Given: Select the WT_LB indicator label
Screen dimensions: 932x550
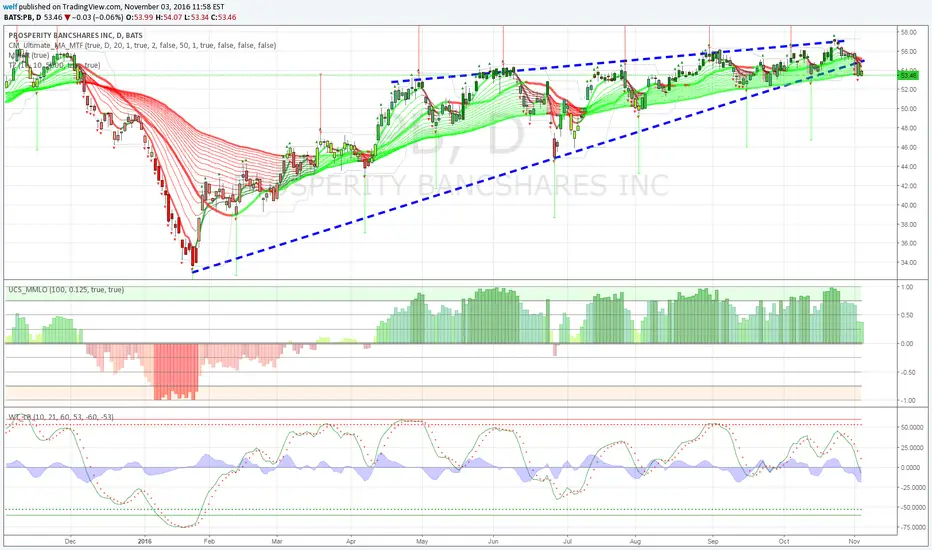Looking at the screenshot, I should tap(61, 417).
